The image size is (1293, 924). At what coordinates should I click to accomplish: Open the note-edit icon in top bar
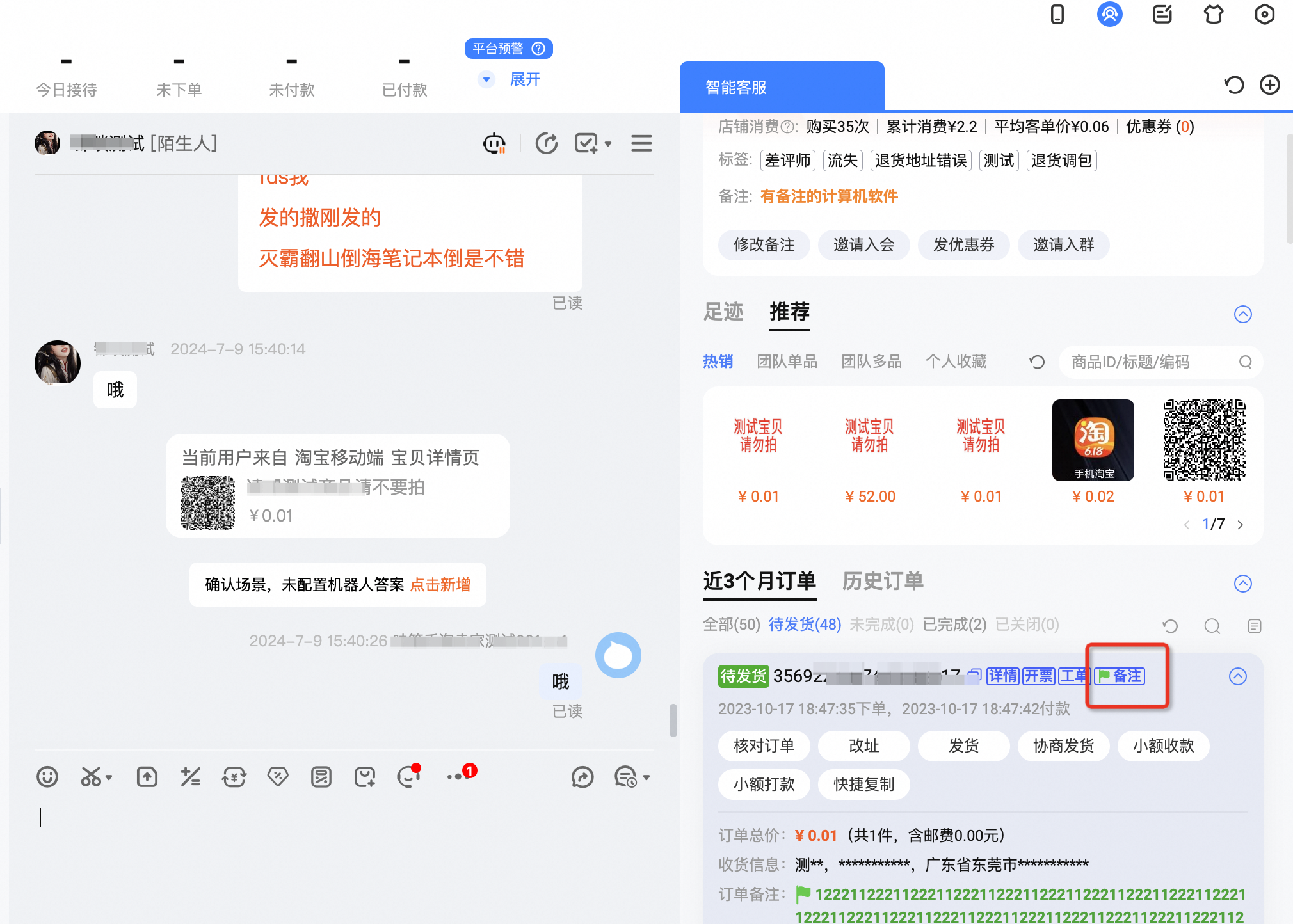point(1162,14)
